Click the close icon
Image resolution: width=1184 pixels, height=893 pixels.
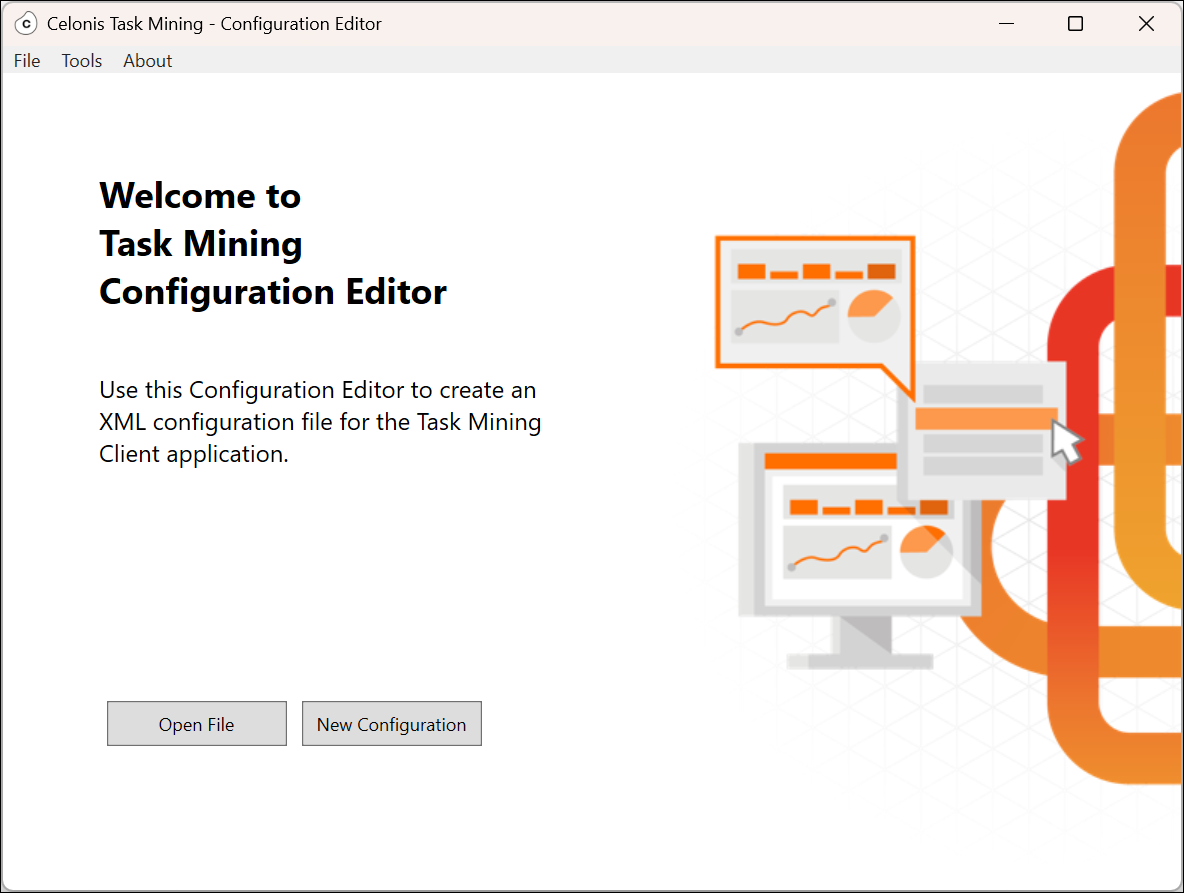[1146, 23]
